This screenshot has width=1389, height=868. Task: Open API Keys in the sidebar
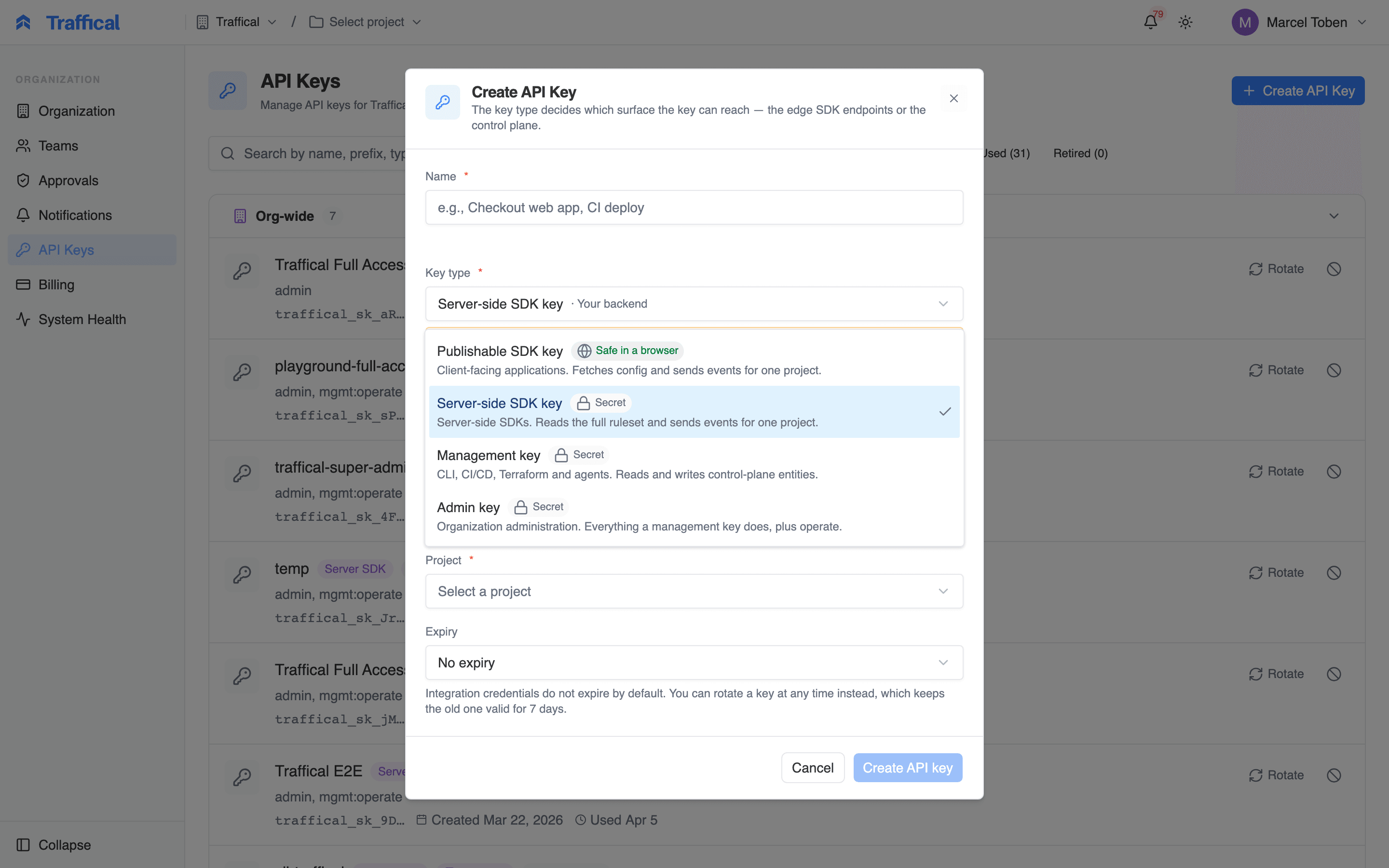92,250
